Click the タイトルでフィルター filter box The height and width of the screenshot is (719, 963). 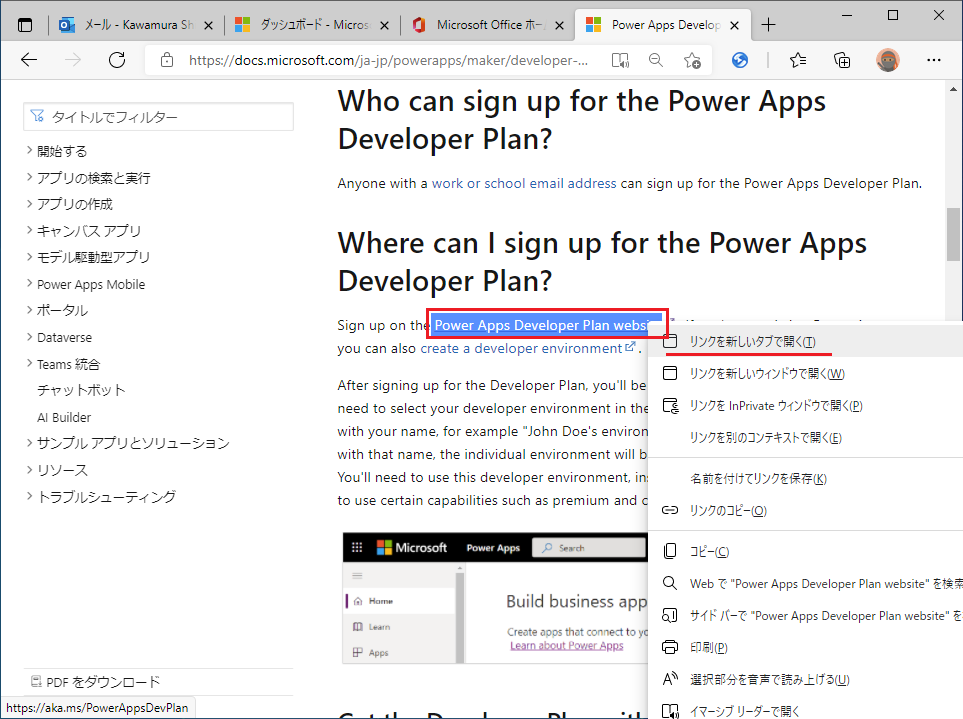[158, 117]
